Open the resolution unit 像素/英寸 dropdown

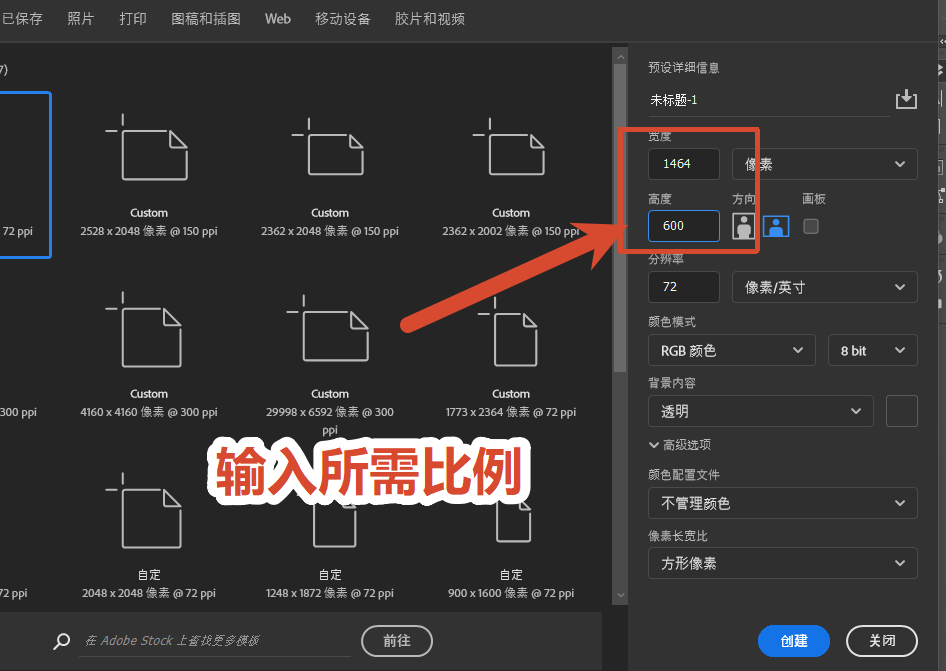pos(824,287)
